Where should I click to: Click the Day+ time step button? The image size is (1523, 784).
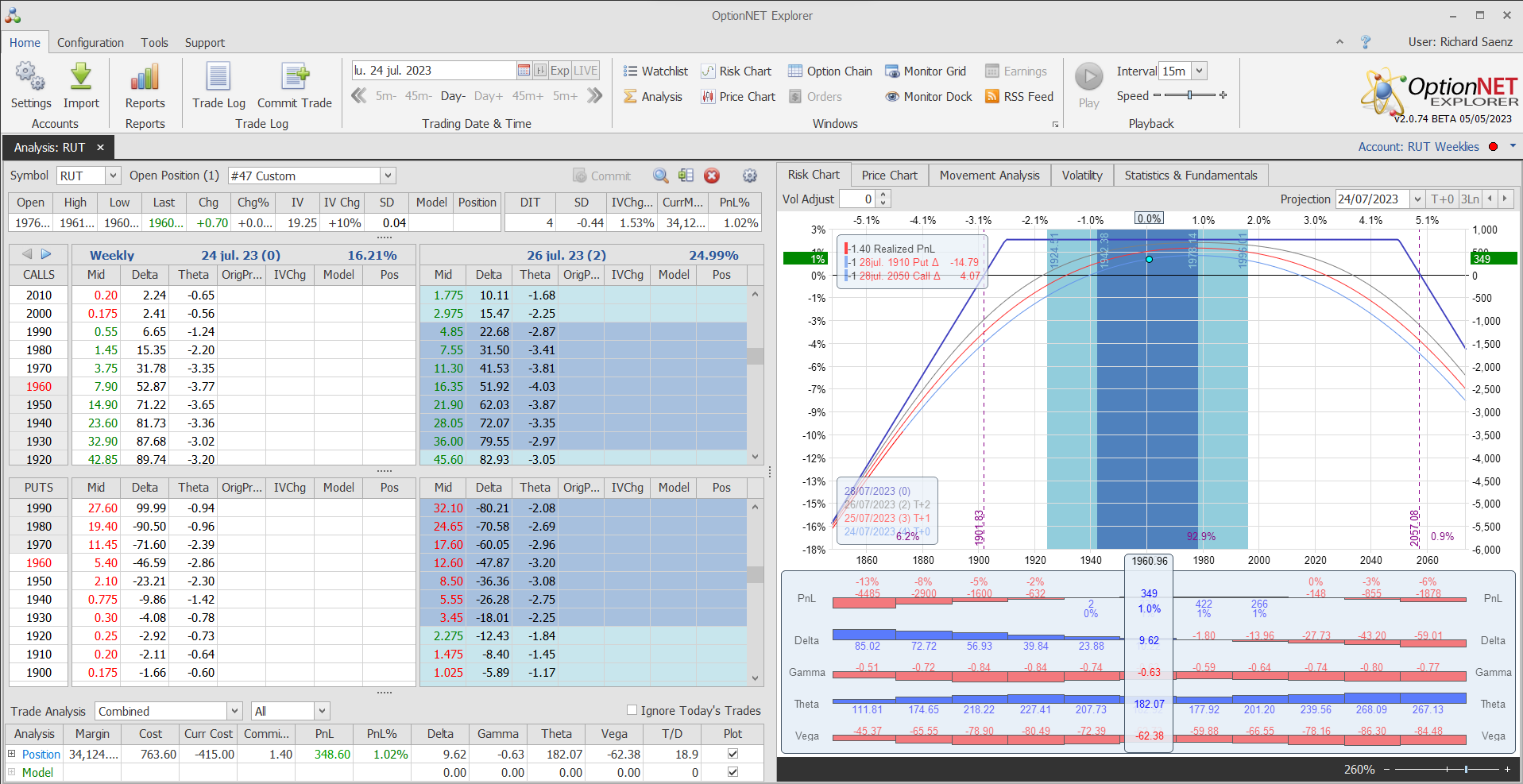click(x=488, y=96)
